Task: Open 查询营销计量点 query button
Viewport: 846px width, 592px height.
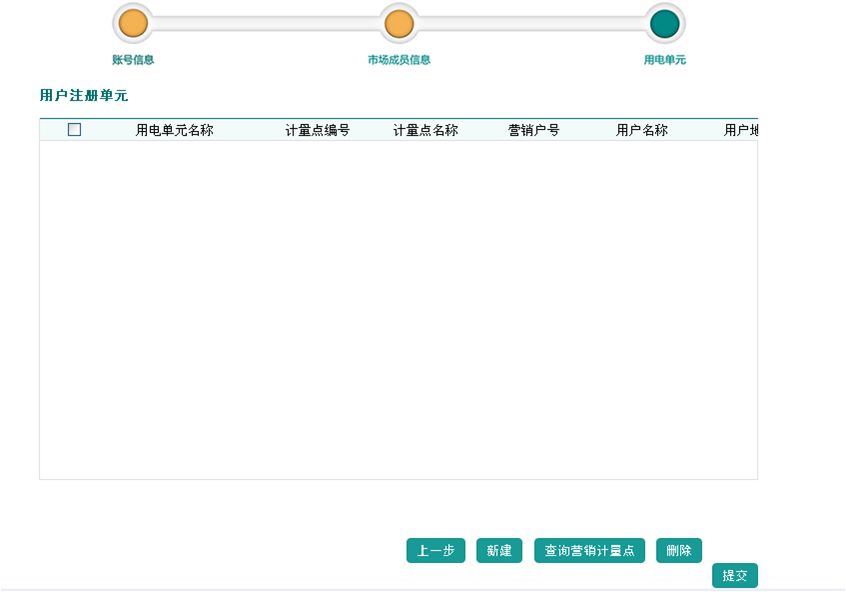Action: point(589,551)
